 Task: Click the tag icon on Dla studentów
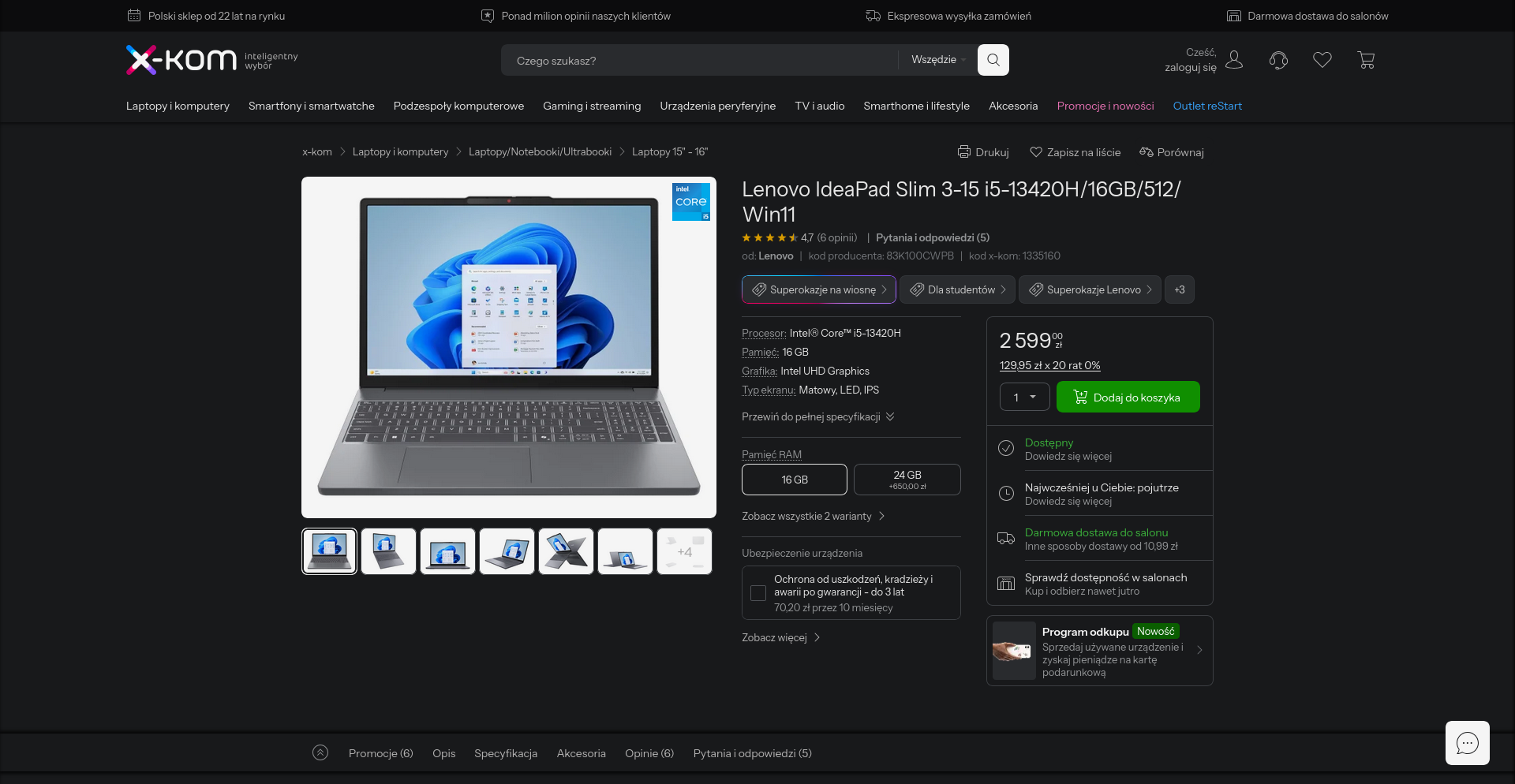coord(917,289)
